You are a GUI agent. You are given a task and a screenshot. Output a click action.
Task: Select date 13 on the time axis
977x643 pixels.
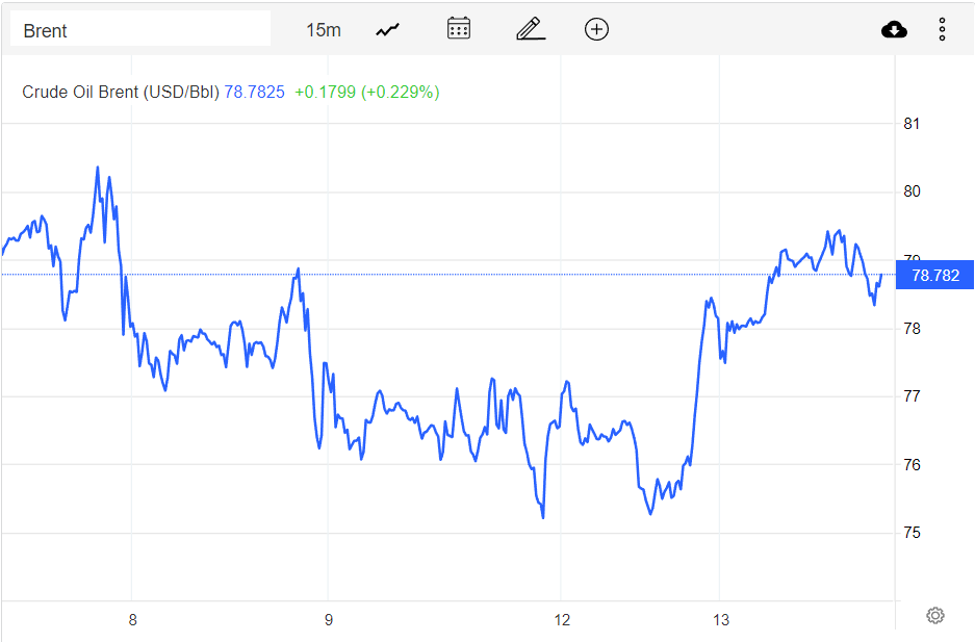[x=719, y=619]
